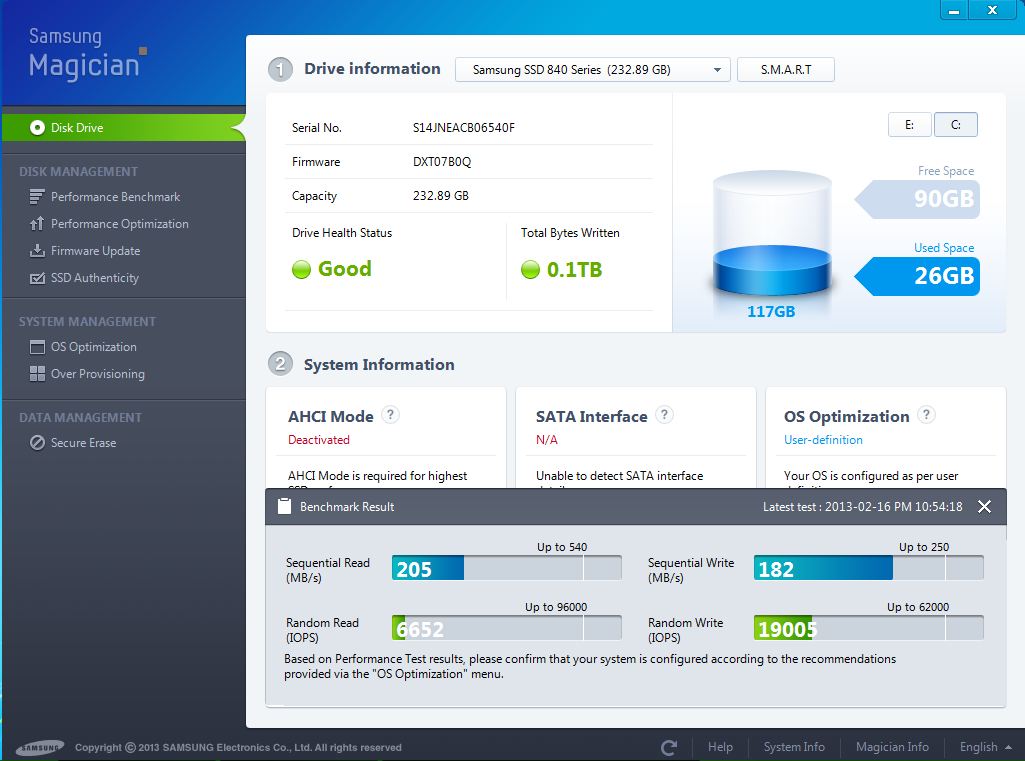
Task: Click the Firmware Update download icon
Action: 37,250
